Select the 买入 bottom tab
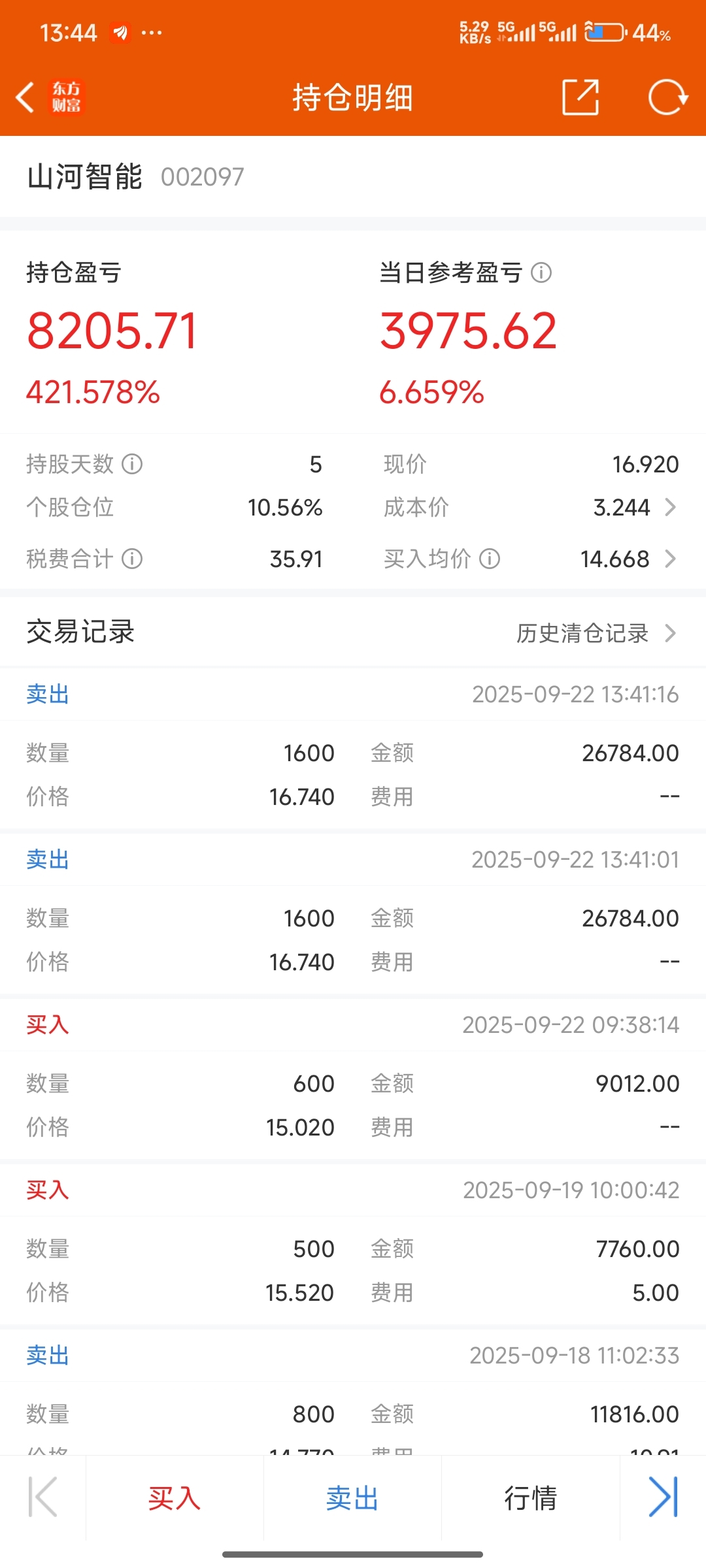Image resolution: width=706 pixels, height=1568 pixels. tap(175, 1497)
